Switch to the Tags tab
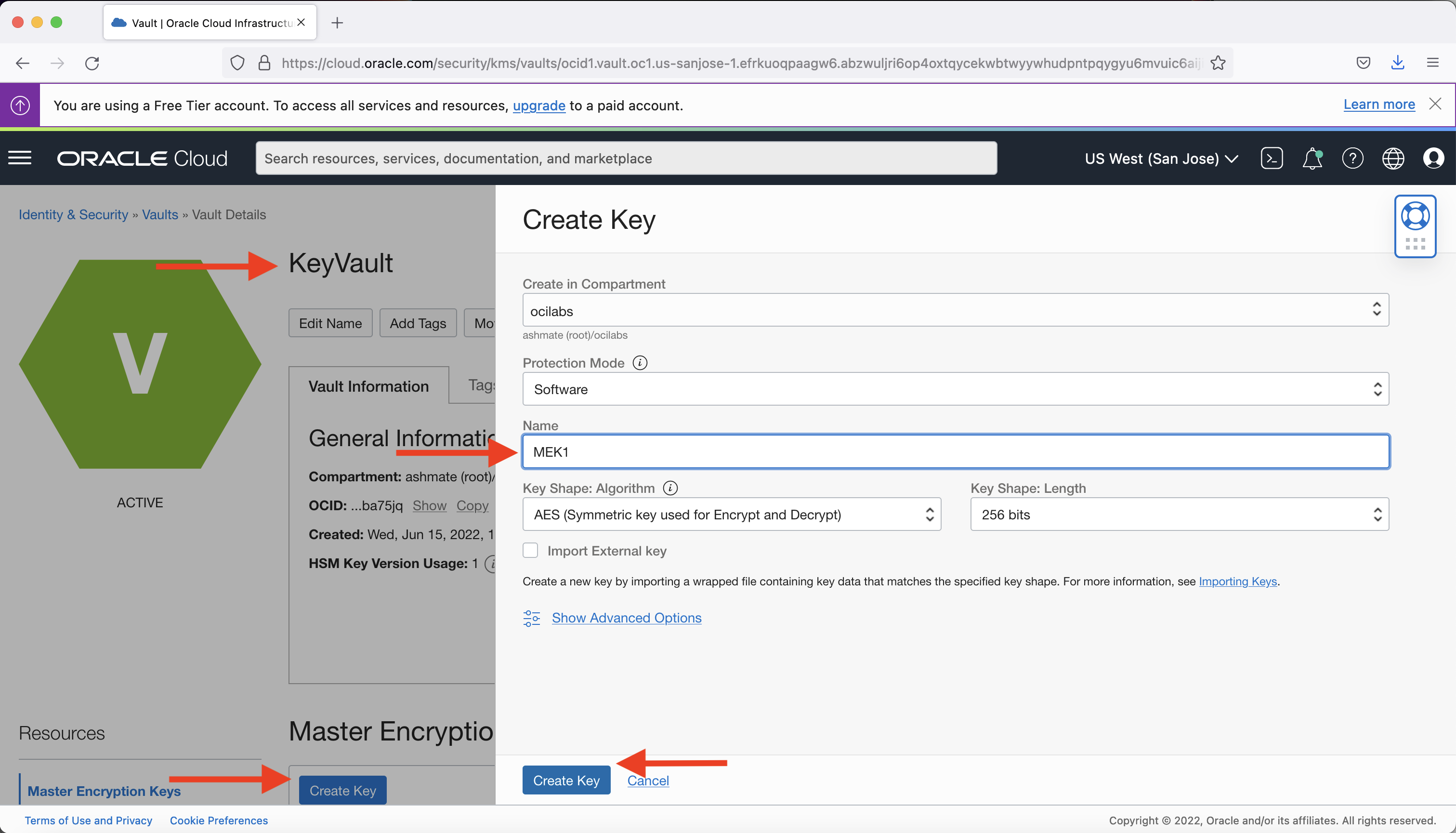This screenshot has height=833, width=1456. point(482,384)
